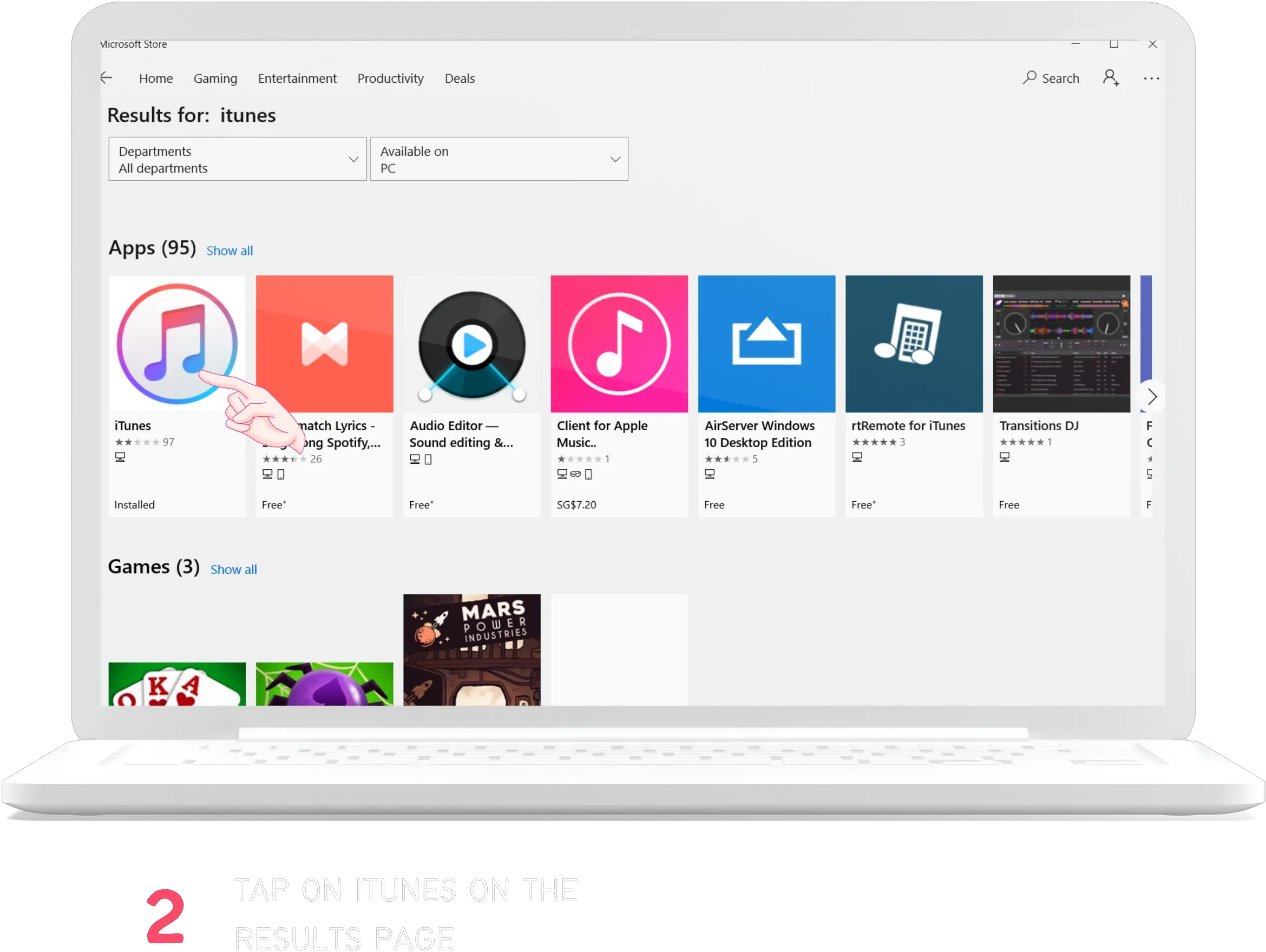Screen dimensions: 1266x952
Task: Select the Gaming menu tab
Action: (215, 78)
